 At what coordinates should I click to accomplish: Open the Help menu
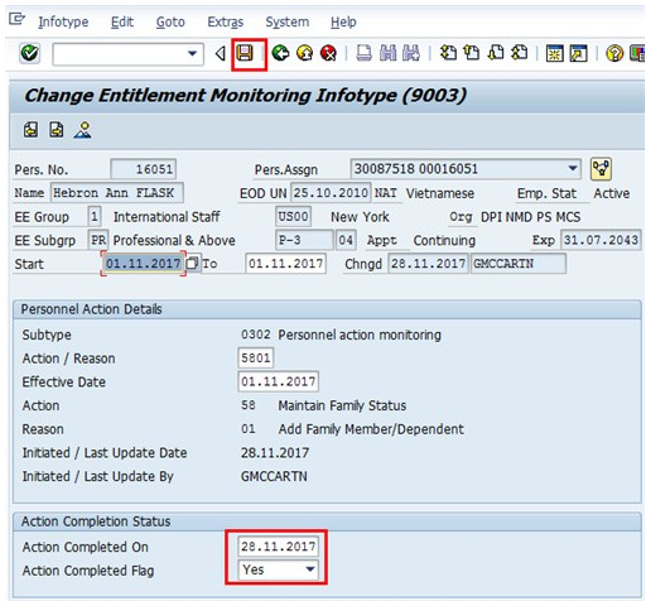[343, 21]
